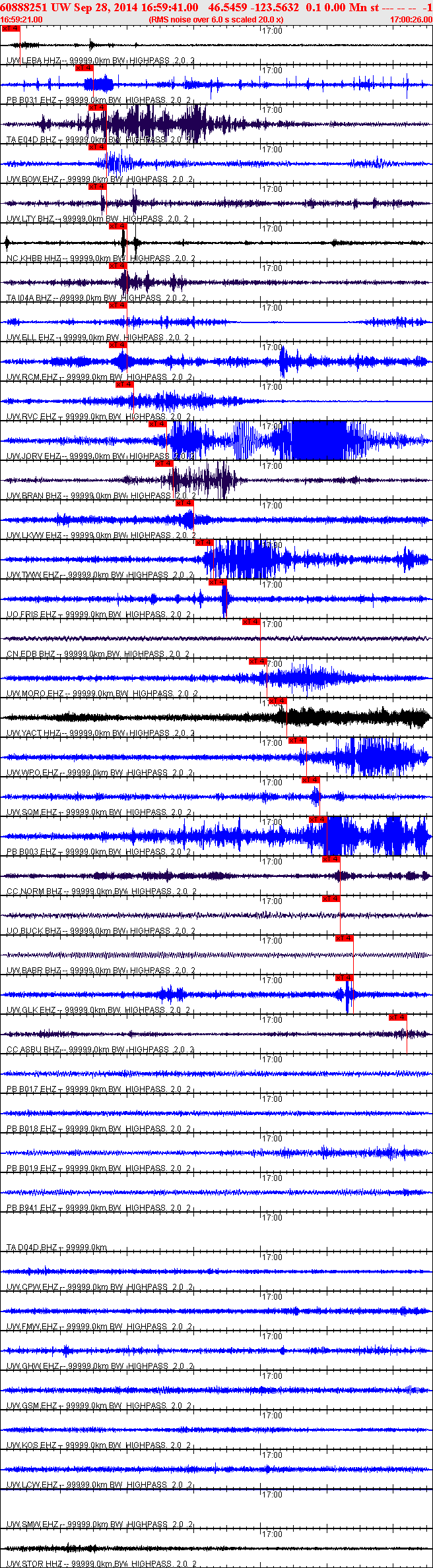Select the pick marker on UW.TWW trace

204,543
